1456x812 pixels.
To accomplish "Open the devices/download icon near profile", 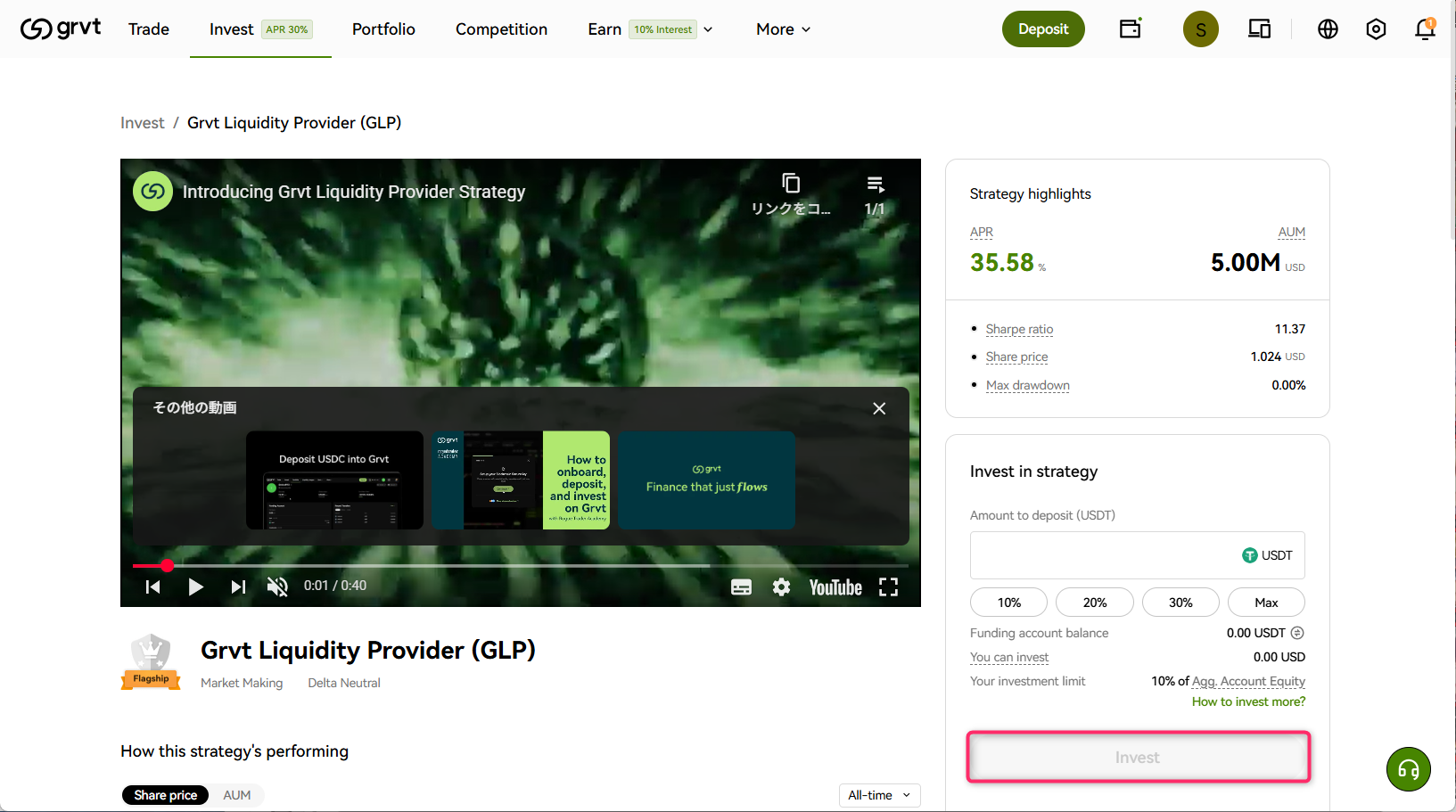I will [1259, 29].
